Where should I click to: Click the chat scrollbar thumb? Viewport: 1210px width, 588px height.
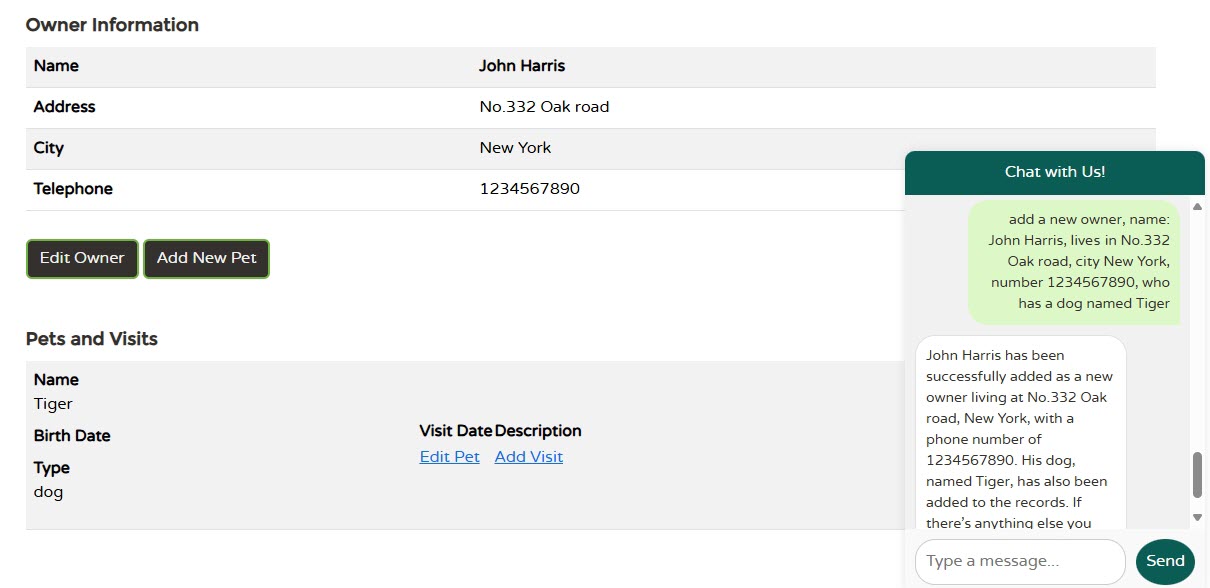1197,475
